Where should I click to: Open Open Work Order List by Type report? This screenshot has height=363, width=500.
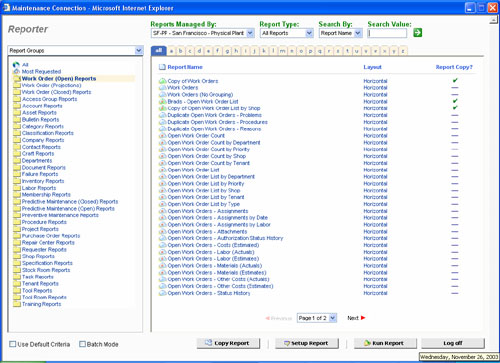pos(203,204)
